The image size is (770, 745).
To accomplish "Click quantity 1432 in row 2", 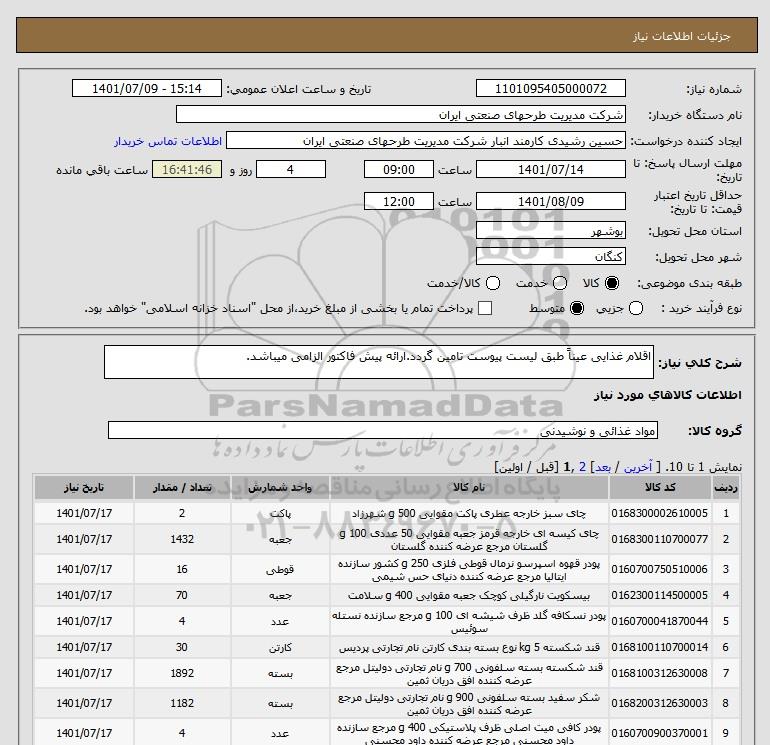I will tap(182, 539).
